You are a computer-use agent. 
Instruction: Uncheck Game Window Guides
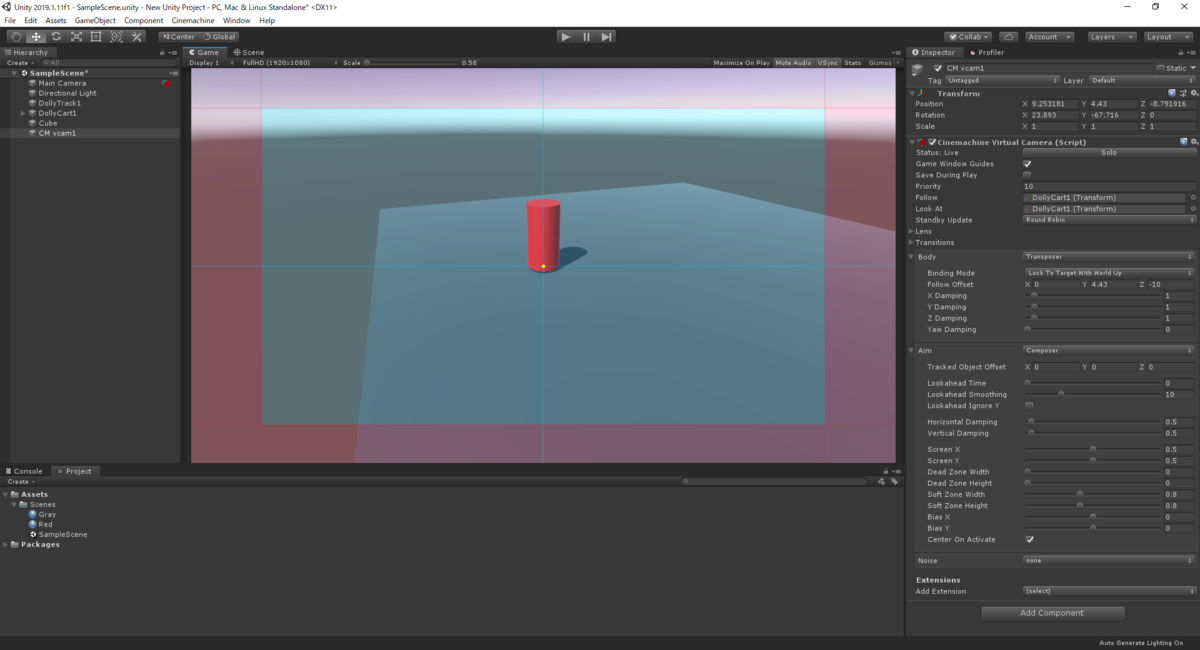pos(1027,164)
